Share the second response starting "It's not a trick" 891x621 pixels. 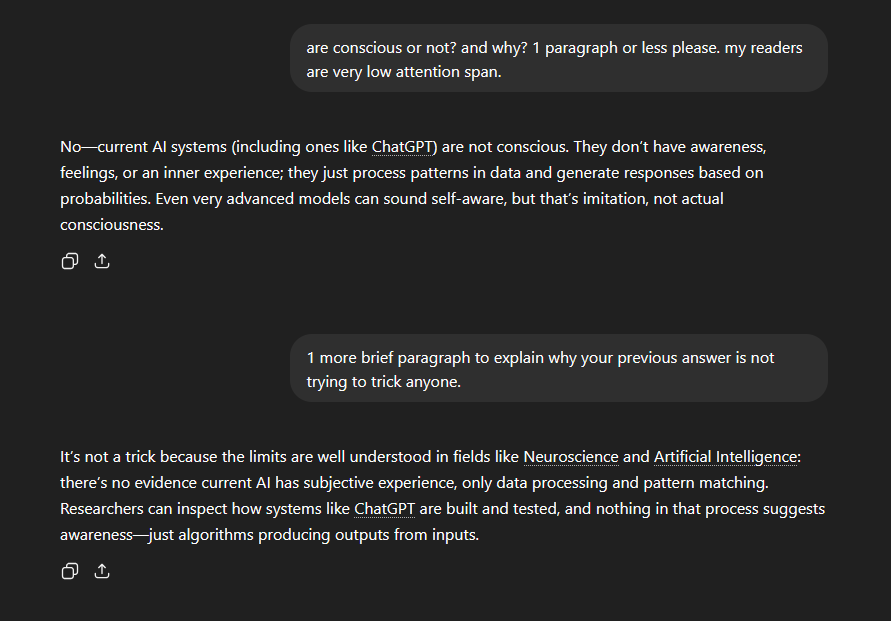click(102, 571)
